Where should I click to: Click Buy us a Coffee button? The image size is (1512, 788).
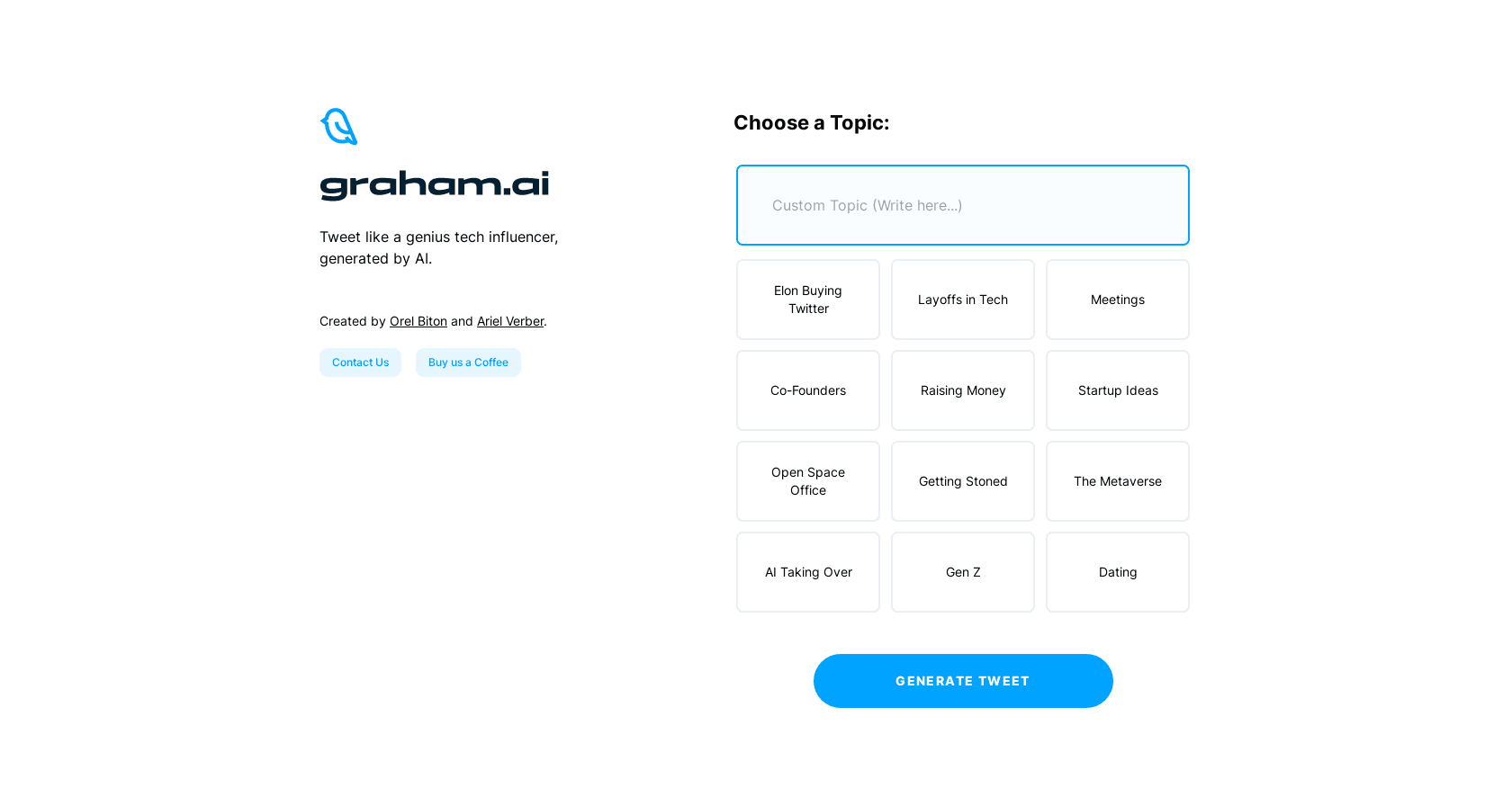click(x=468, y=363)
